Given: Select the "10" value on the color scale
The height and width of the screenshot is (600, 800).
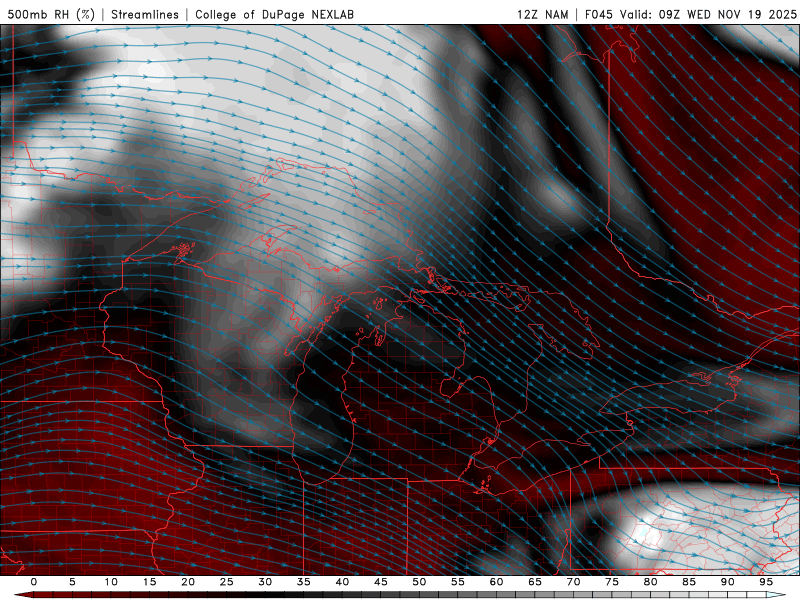Looking at the screenshot, I should click(111, 582).
